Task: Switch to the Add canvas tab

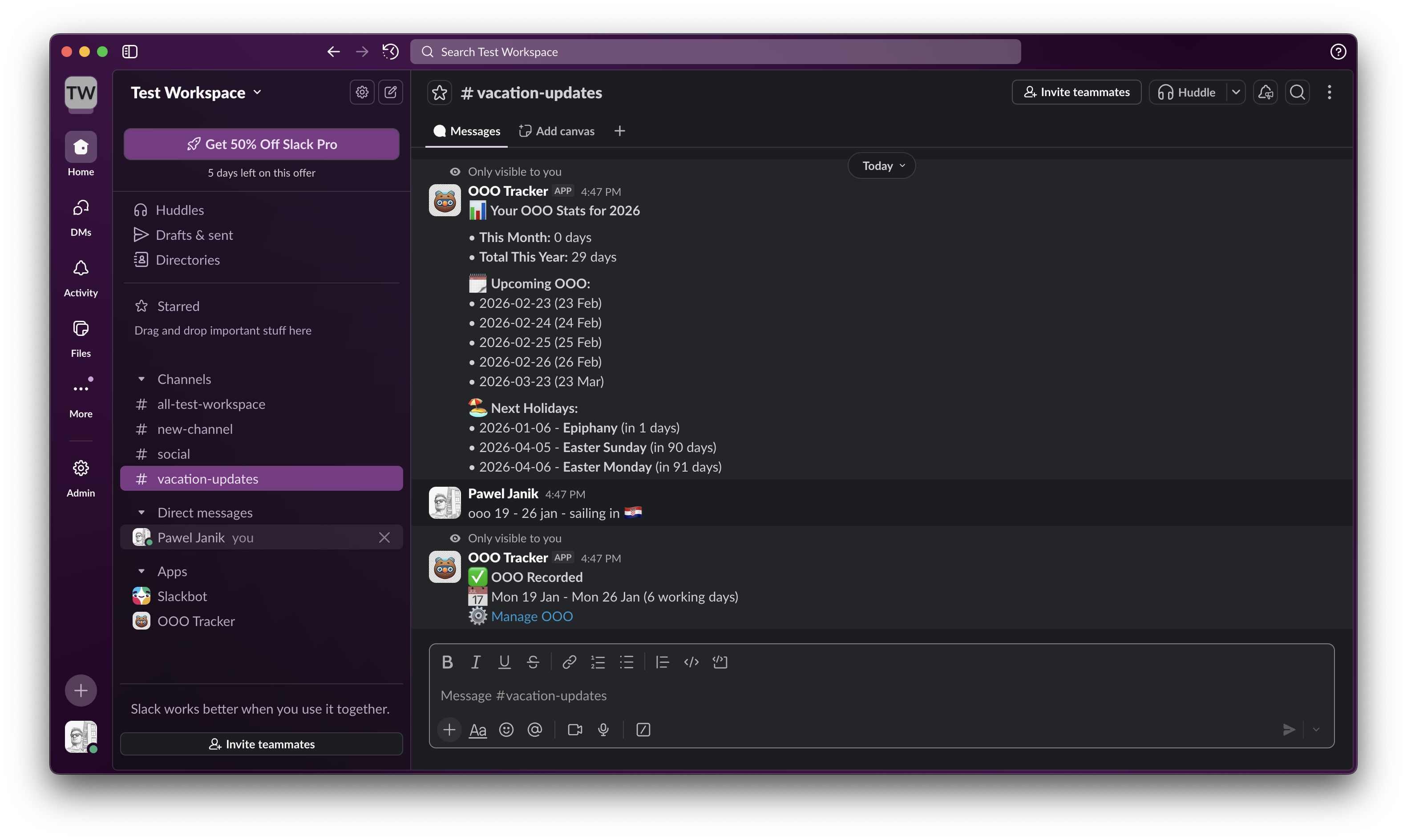Action: click(x=556, y=130)
